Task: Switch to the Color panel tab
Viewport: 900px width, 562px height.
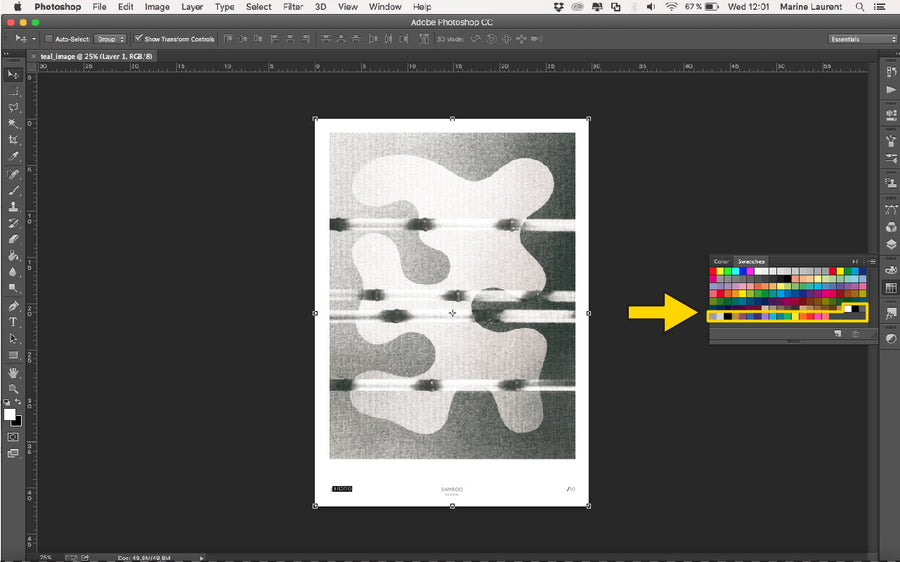Action: 721,261
